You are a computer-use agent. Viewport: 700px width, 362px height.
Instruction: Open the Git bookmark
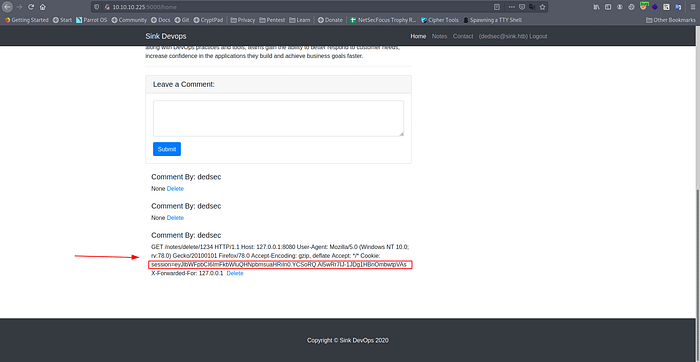coord(182,20)
